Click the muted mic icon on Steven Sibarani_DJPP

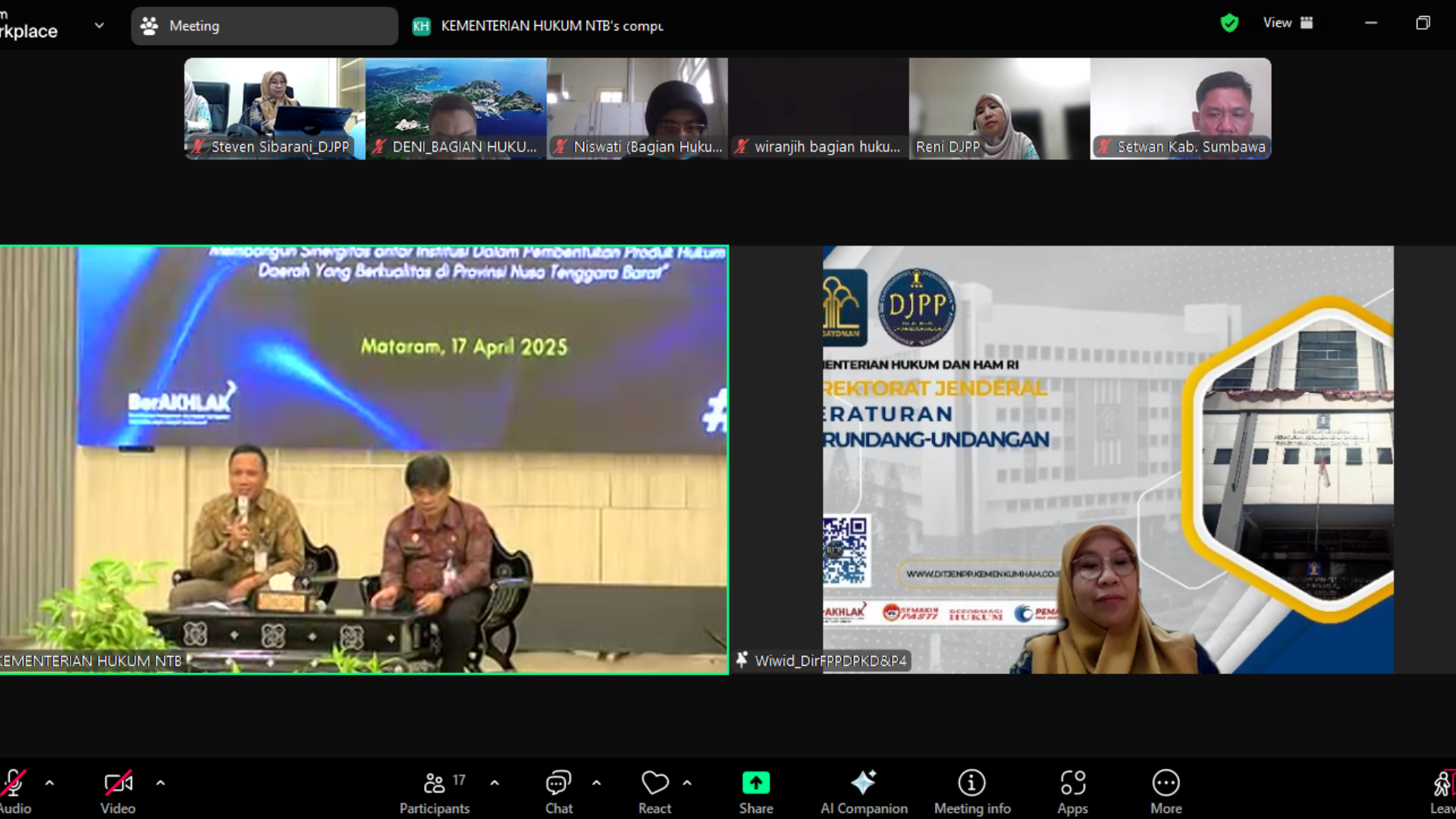pos(199,146)
